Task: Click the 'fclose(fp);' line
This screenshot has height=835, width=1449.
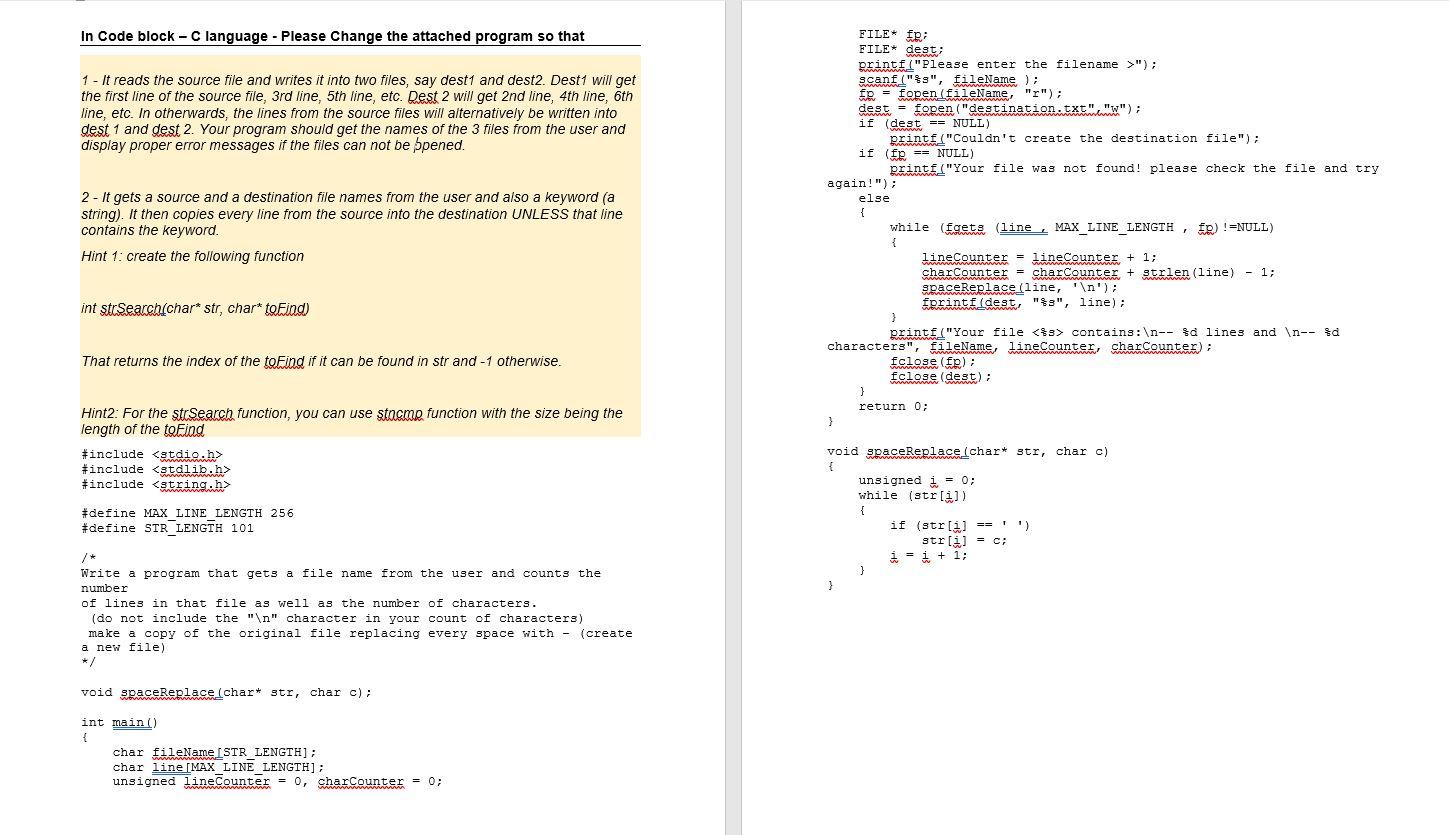Action: click(x=933, y=361)
